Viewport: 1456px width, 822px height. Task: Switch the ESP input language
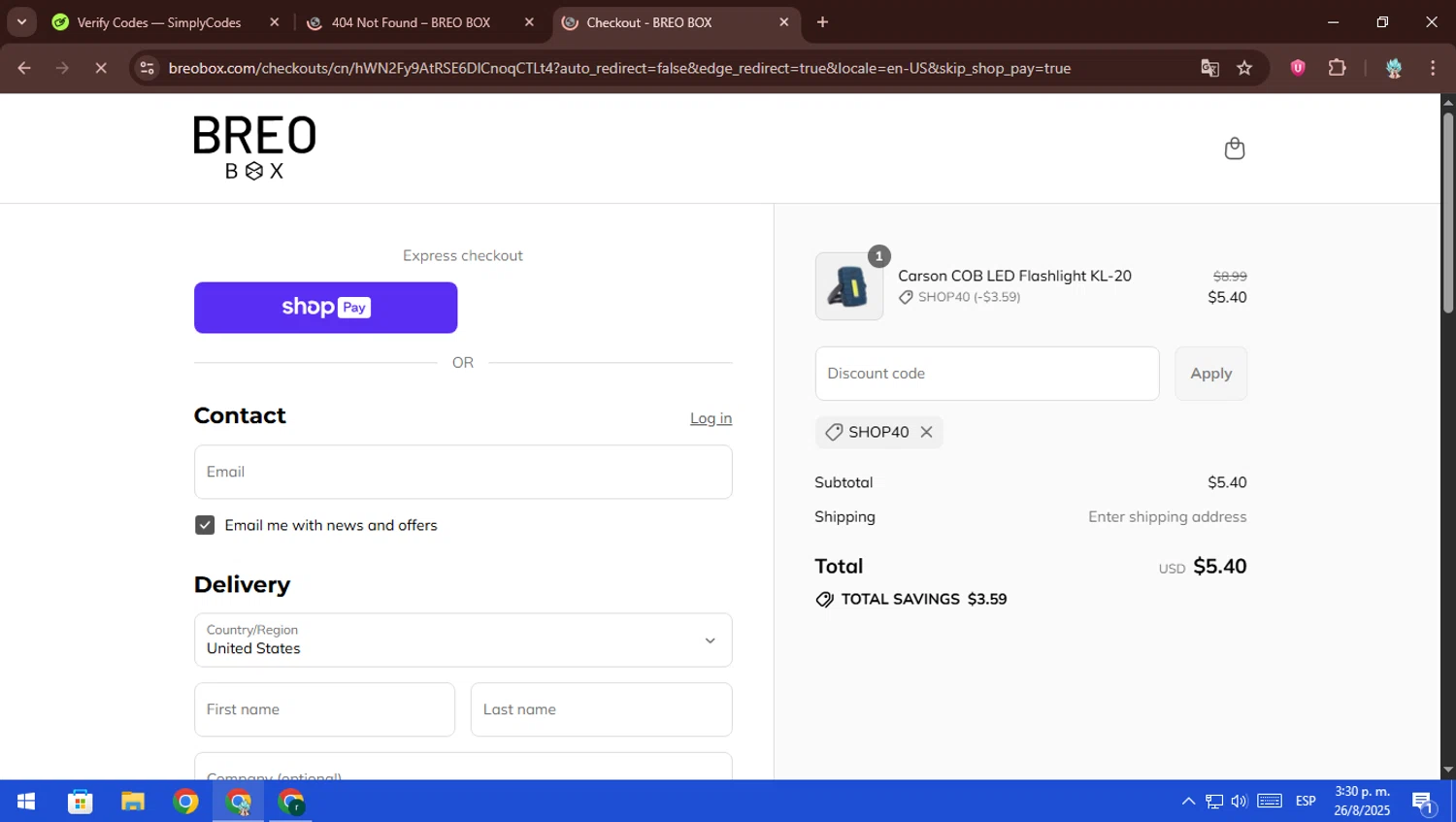point(1306,802)
